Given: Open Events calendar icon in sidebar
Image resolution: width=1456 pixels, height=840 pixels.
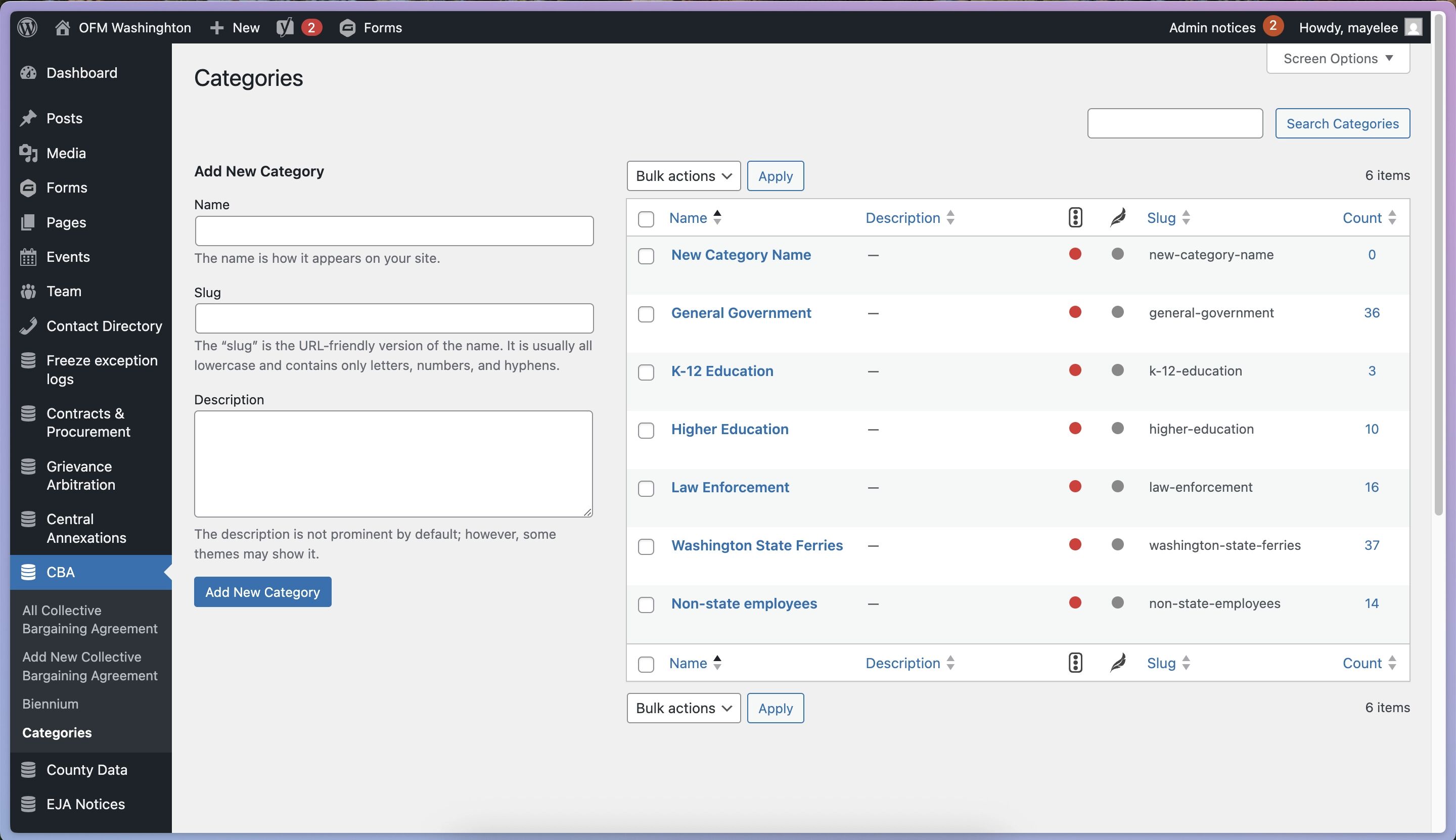Looking at the screenshot, I should (x=28, y=257).
